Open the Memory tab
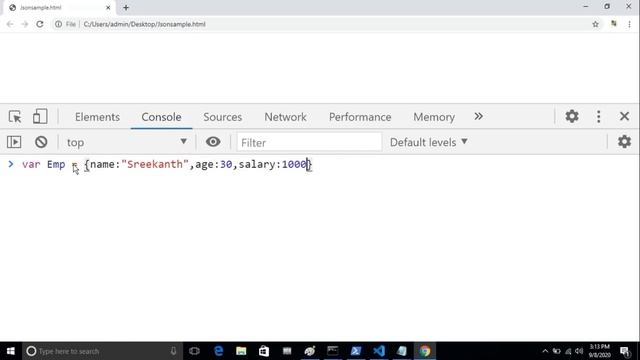Image resolution: width=640 pixels, height=360 pixels. click(x=434, y=117)
